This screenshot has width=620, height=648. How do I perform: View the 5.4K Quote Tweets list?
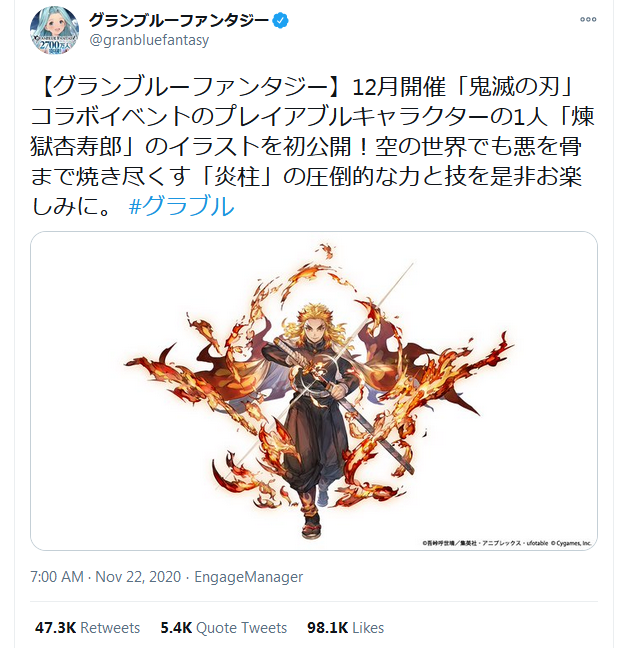[x=224, y=627]
